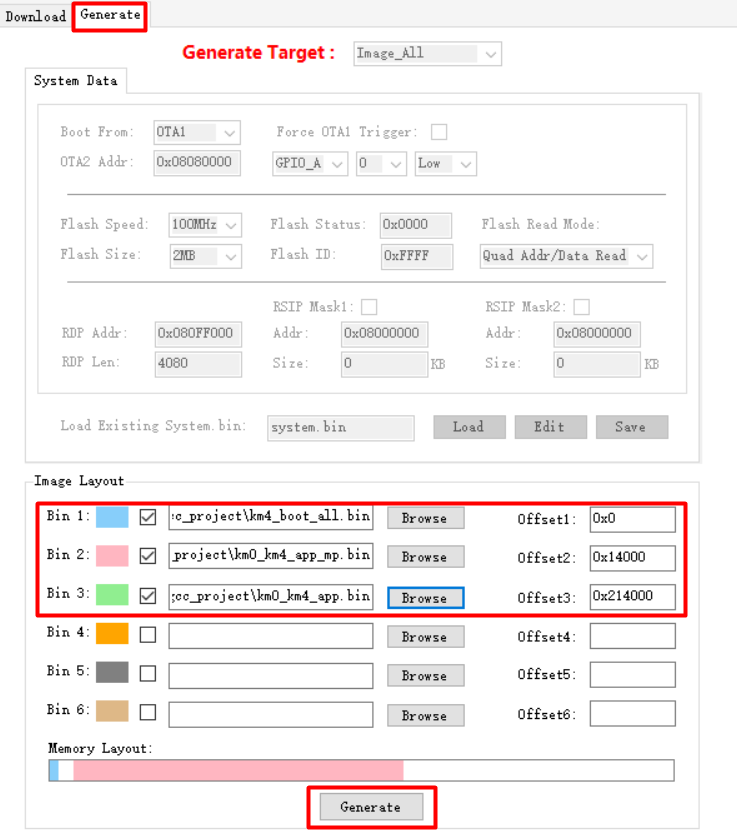Uncheck the Bin 2 checkbox

[148, 556]
